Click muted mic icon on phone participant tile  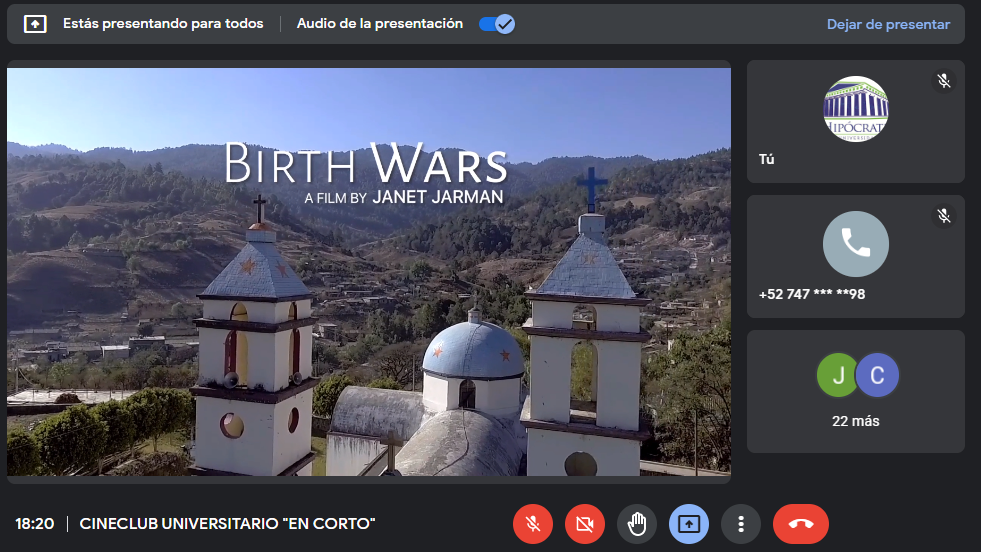click(943, 216)
